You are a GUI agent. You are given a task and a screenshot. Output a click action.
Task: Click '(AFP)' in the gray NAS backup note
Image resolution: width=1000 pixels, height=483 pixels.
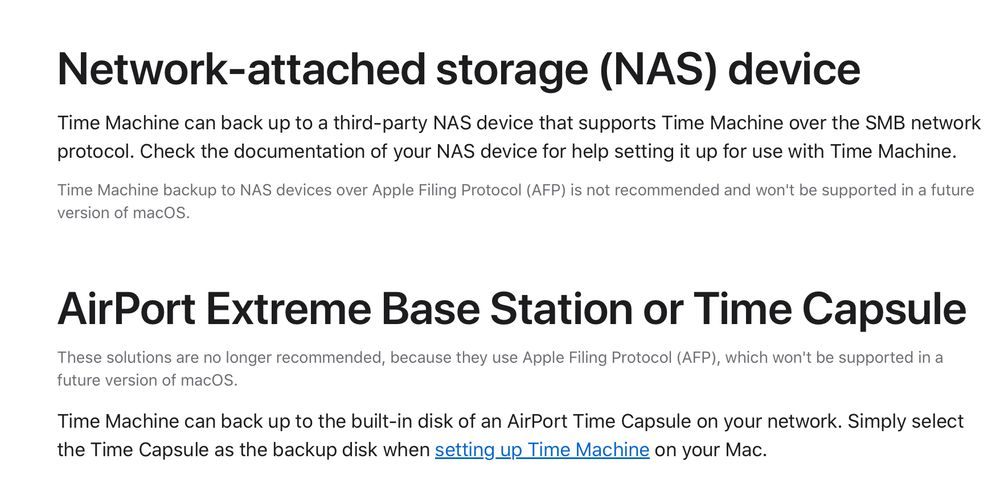coord(547,189)
